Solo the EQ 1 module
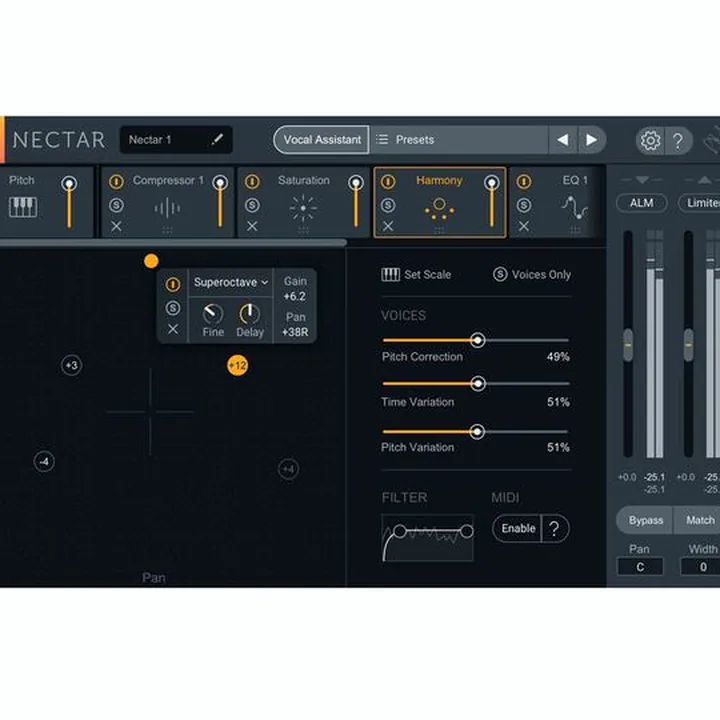The width and height of the screenshot is (720, 720). [524, 205]
